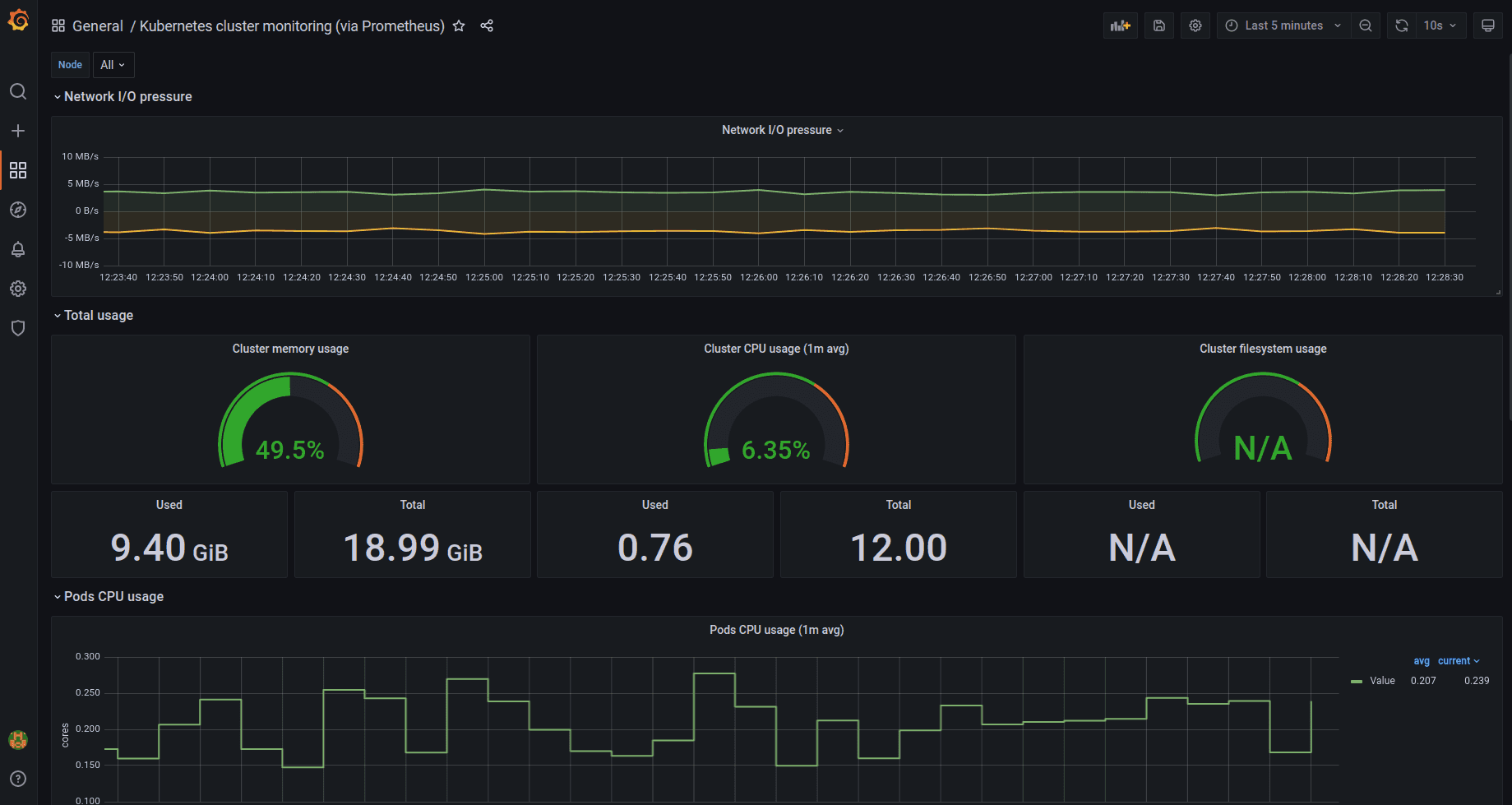Save dashboard using the disk icon

(1159, 25)
